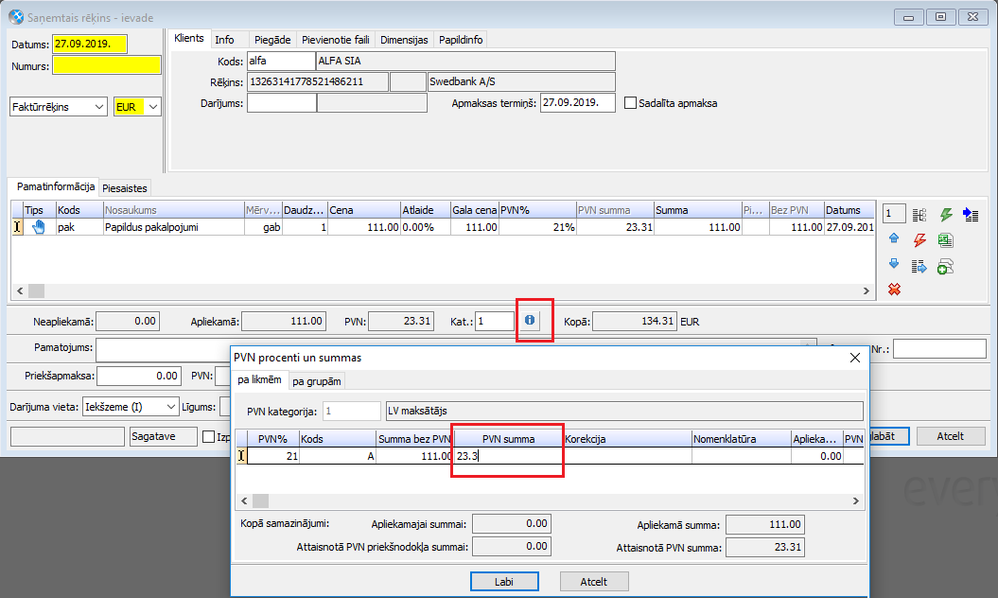The height and width of the screenshot is (598, 998).
Task: Click the app icon in title bar
Action: [16, 17]
